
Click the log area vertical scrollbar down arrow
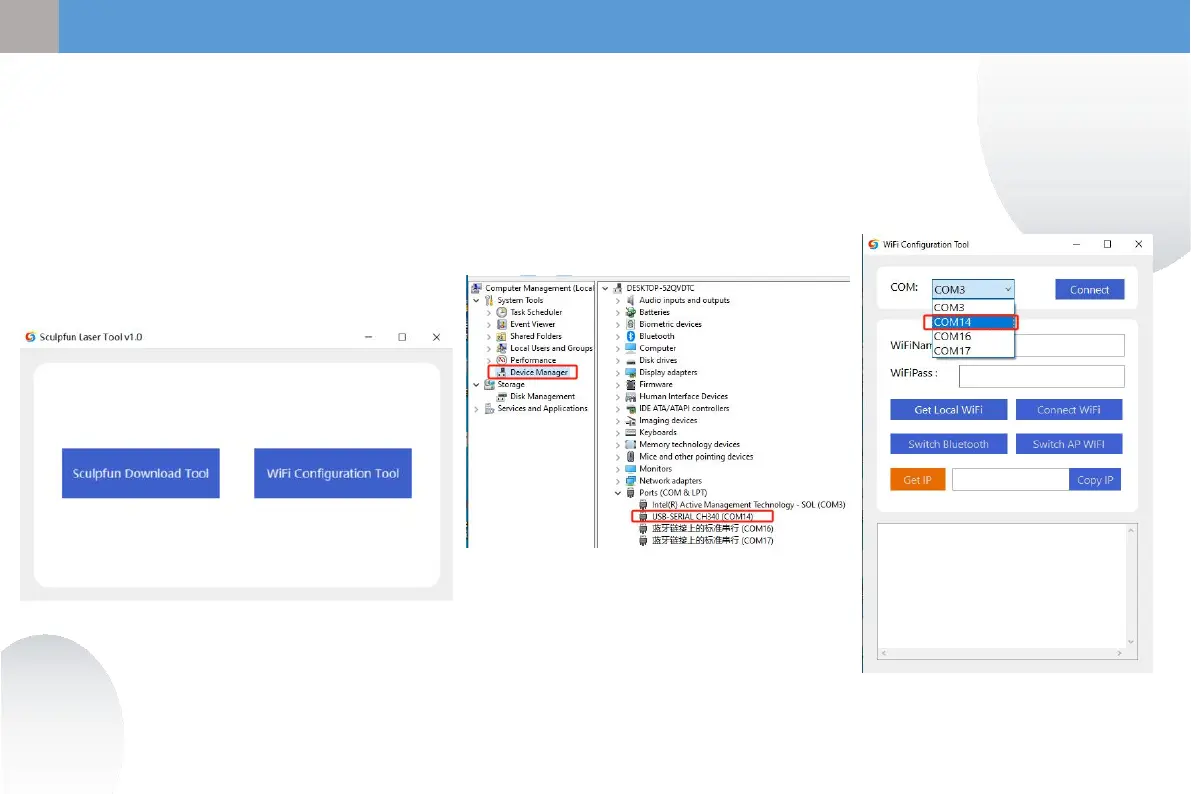coord(1131,642)
